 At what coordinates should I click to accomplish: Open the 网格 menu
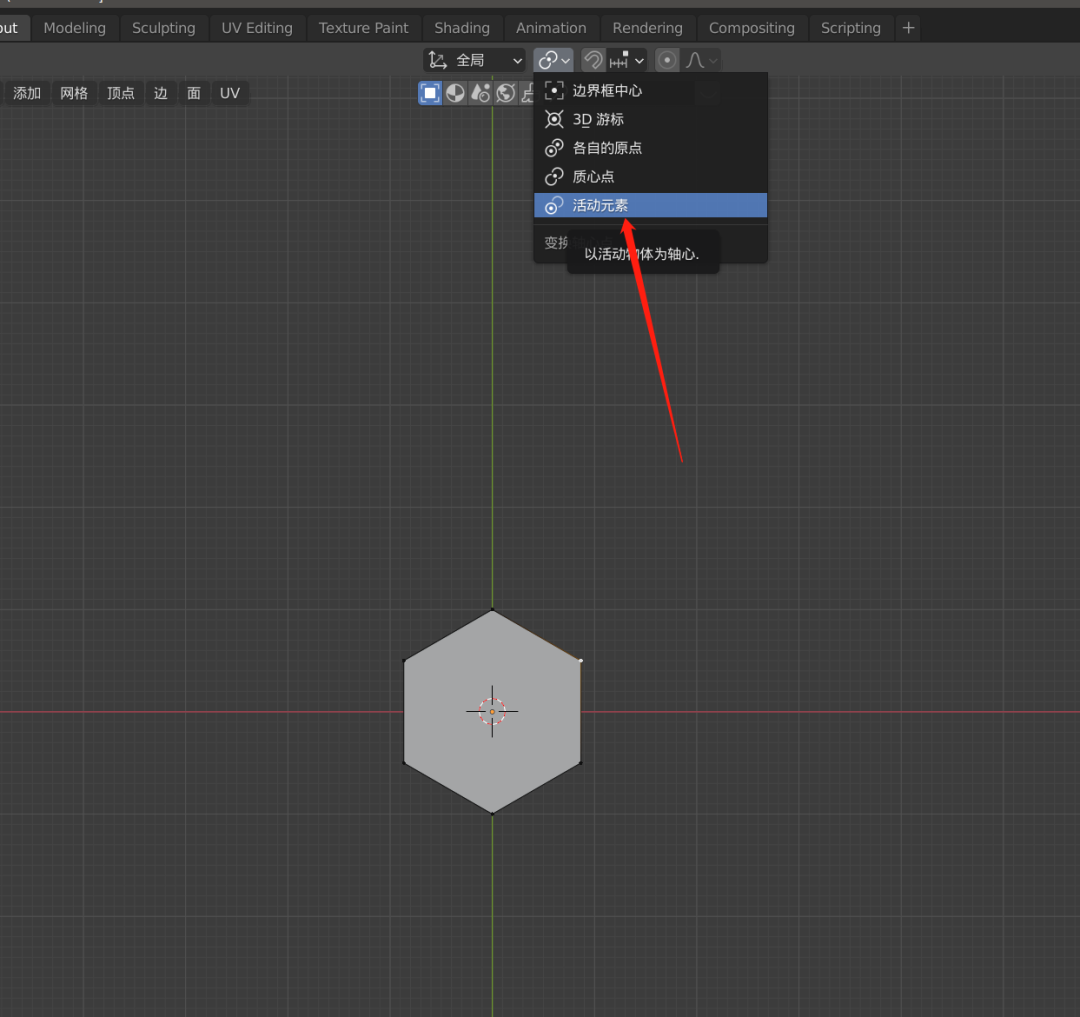(x=74, y=93)
